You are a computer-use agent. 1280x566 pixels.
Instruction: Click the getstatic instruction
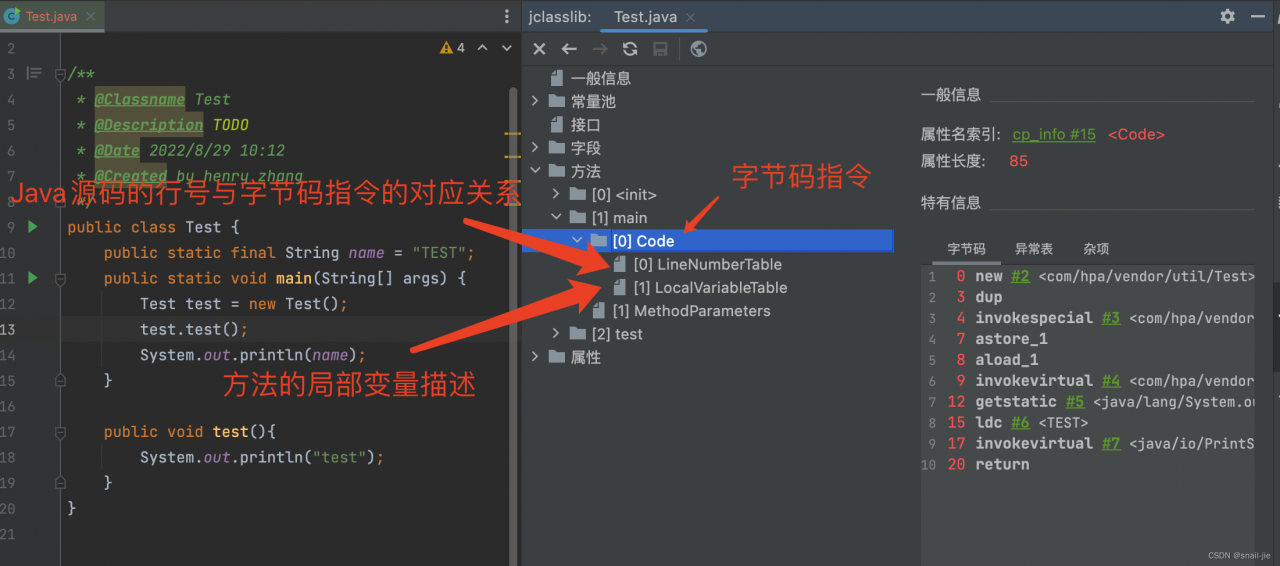point(1016,402)
